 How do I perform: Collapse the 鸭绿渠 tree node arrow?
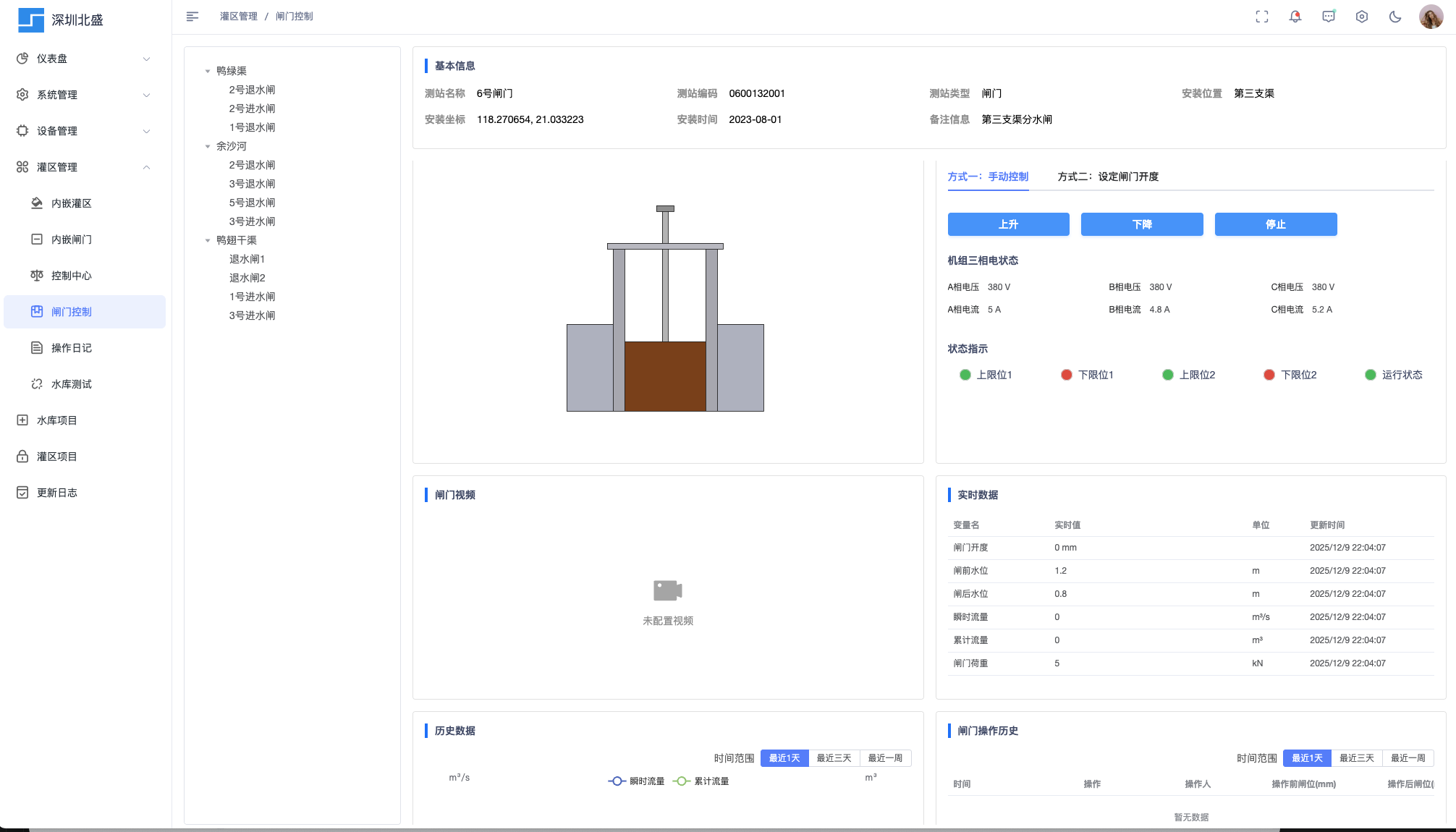[x=208, y=71]
